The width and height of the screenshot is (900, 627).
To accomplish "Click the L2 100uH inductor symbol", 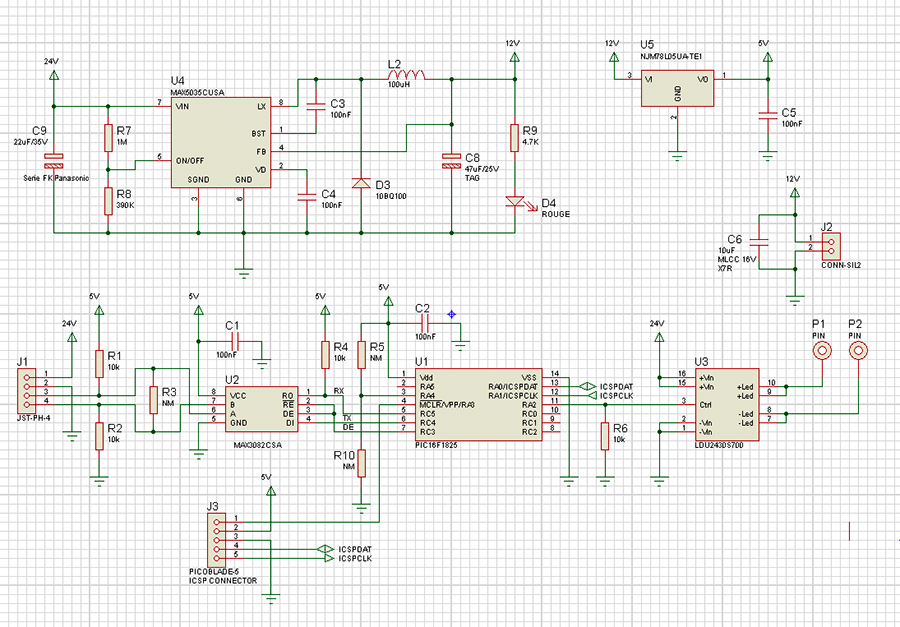I will (x=407, y=76).
